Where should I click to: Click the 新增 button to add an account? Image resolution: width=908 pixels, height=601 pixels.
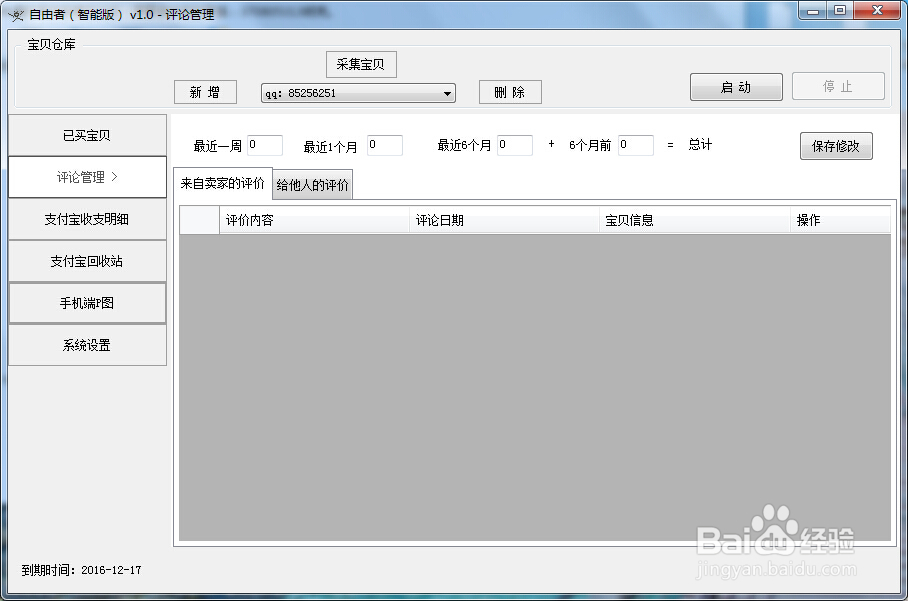205,91
